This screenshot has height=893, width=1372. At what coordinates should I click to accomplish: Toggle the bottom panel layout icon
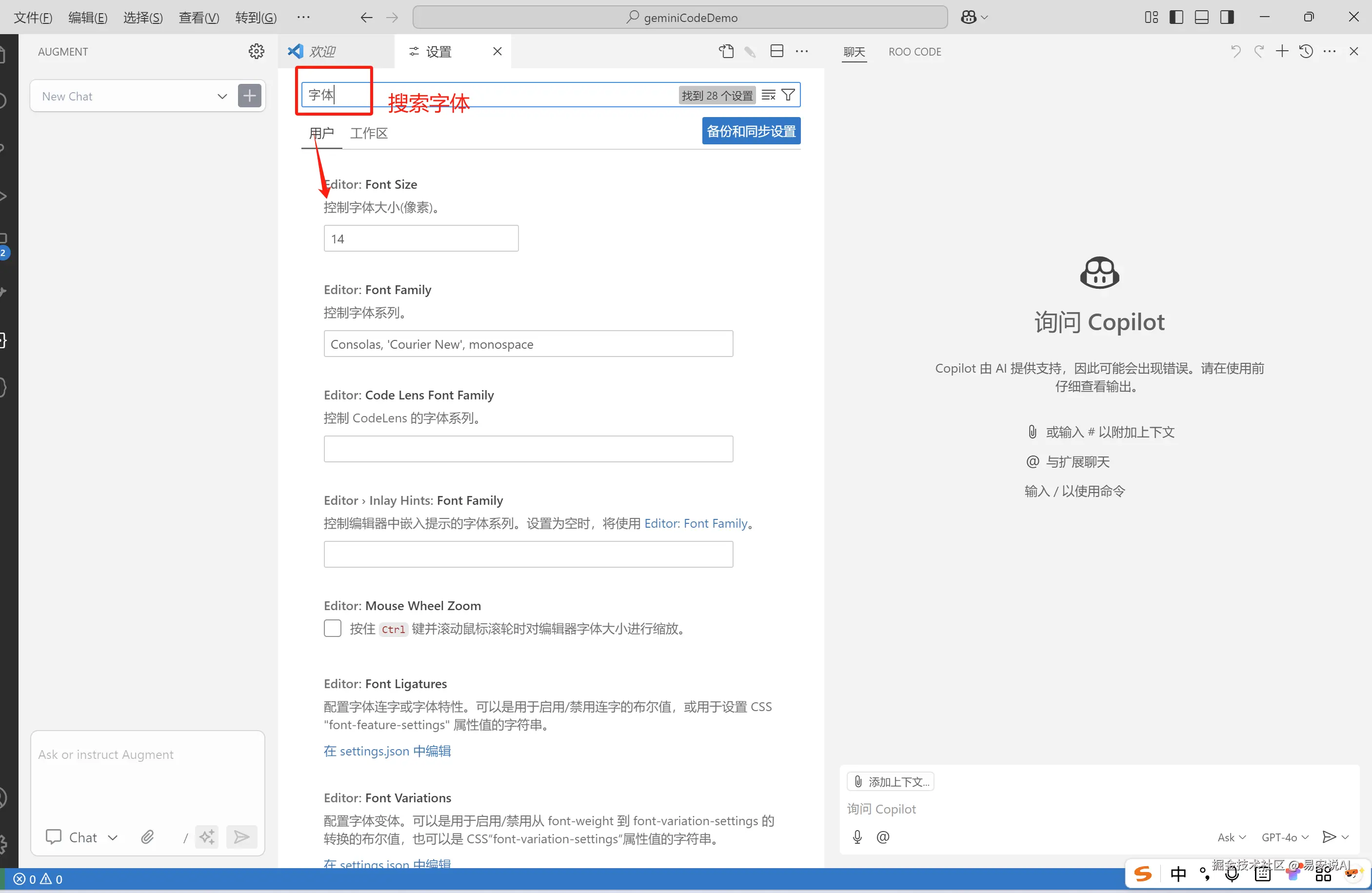point(1202,17)
